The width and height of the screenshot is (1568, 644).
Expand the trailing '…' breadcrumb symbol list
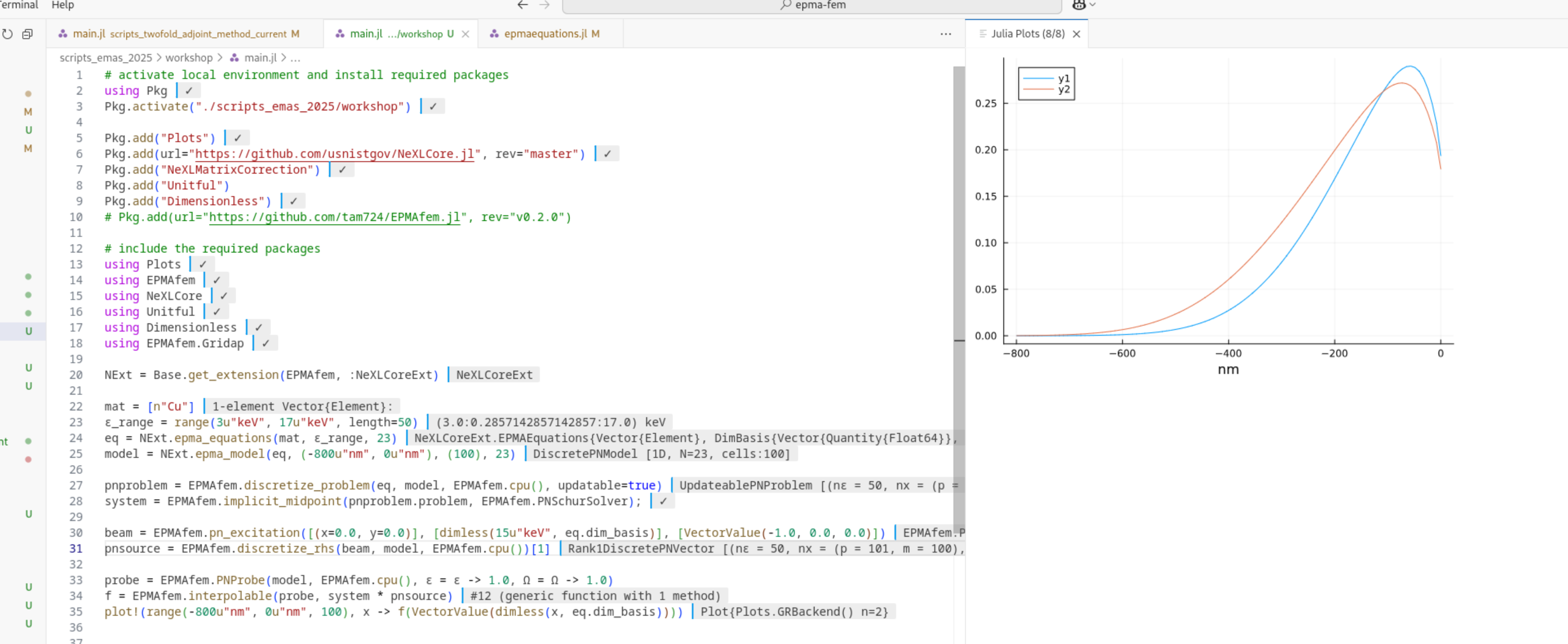295,58
